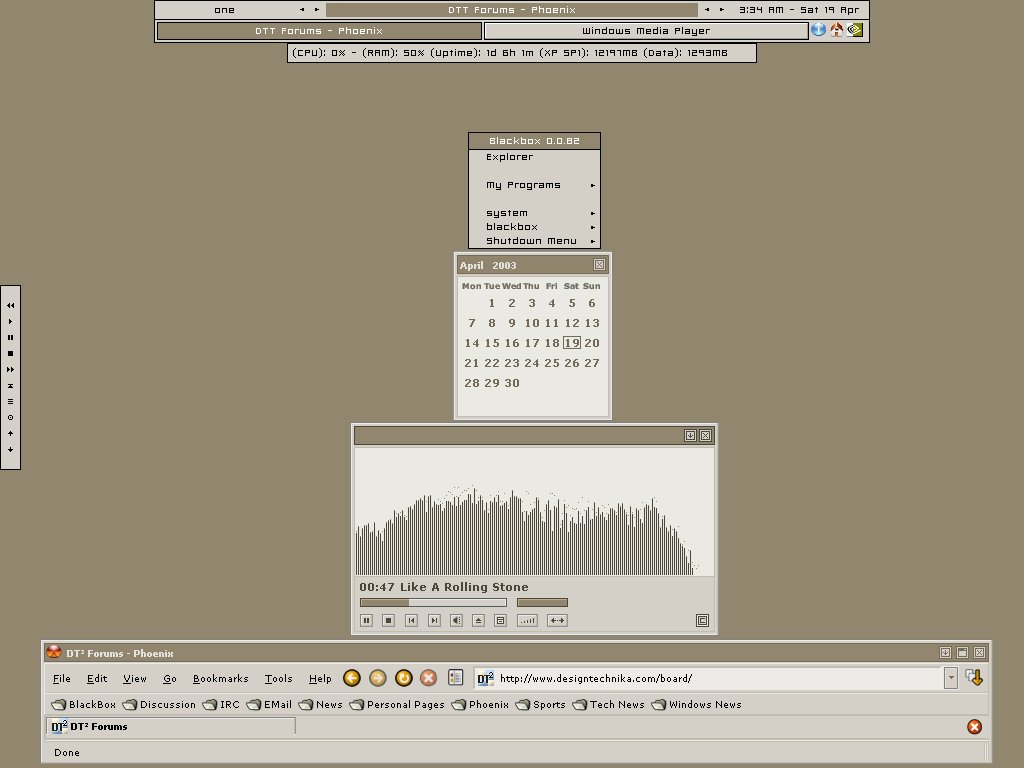Skip to next track in media player
Viewport: 1024px width, 768px height.
[434, 621]
